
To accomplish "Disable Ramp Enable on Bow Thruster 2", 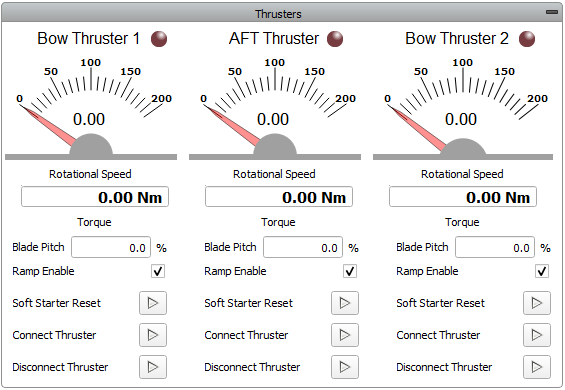I will (542, 271).
